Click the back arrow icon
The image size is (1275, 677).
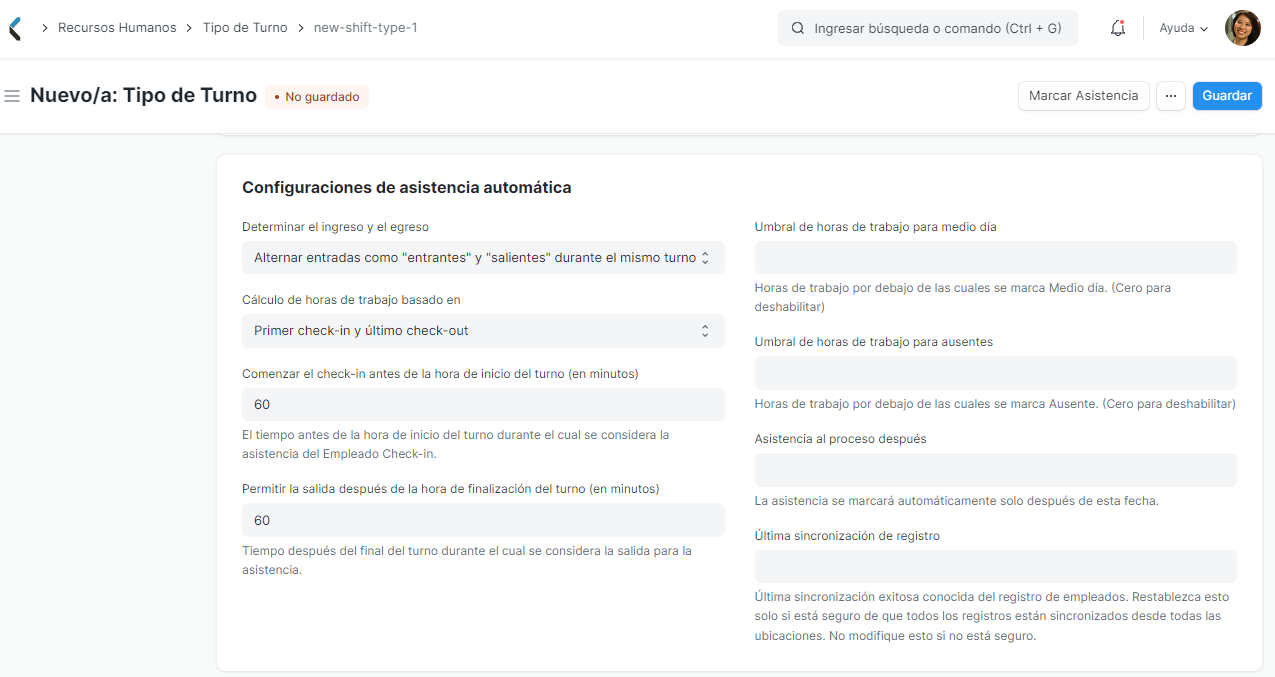tap(14, 27)
